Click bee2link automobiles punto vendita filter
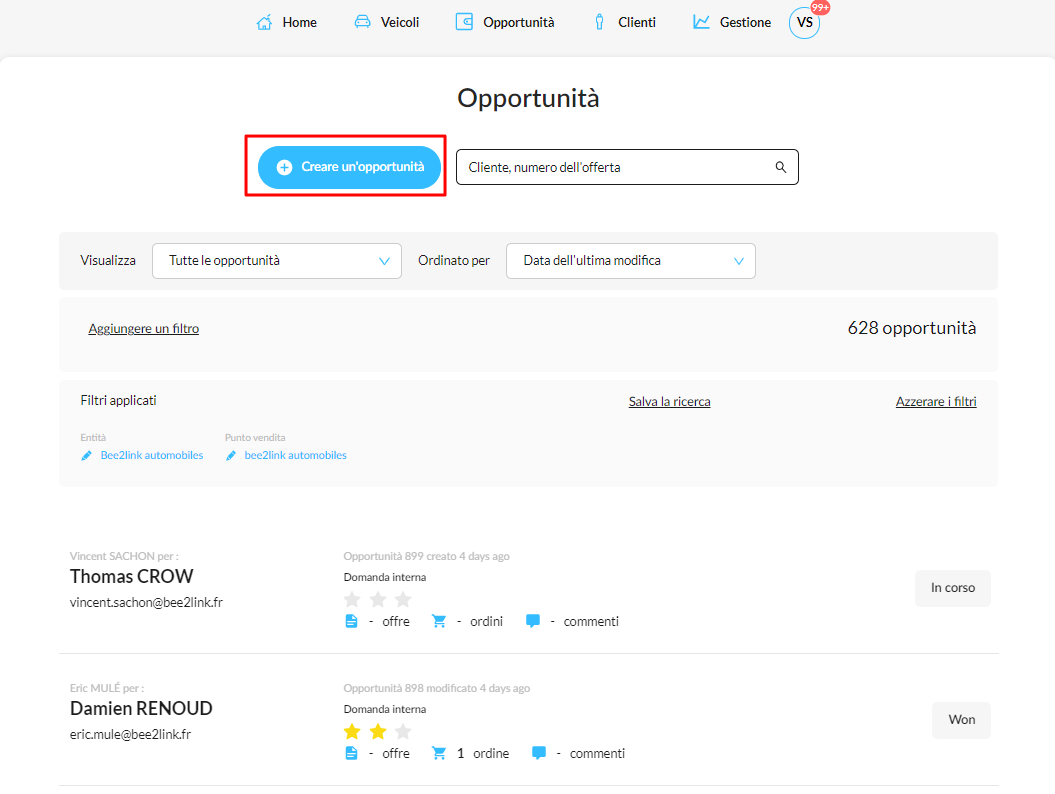1055x794 pixels. click(x=295, y=456)
